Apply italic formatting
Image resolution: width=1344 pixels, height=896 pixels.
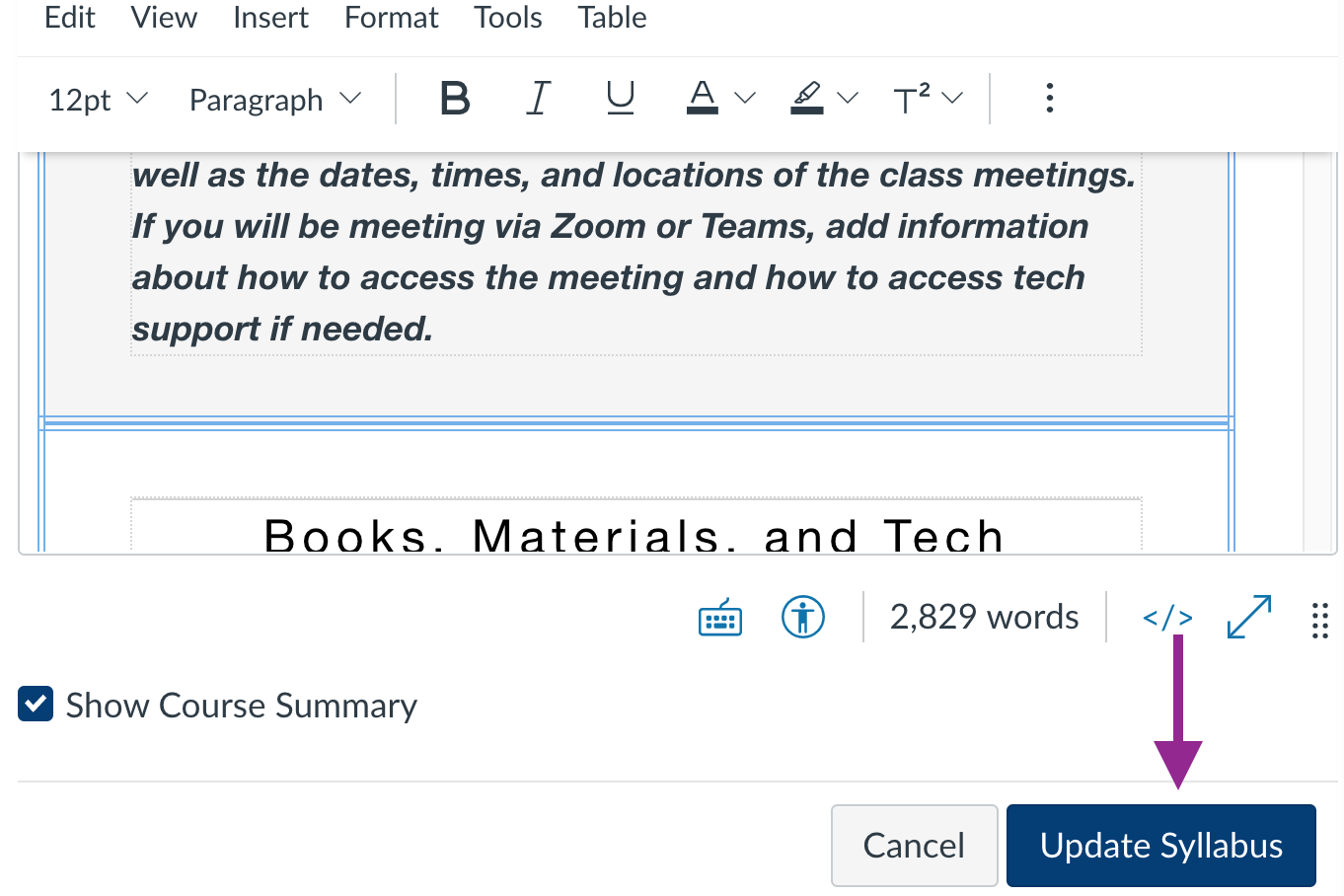coord(538,97)
